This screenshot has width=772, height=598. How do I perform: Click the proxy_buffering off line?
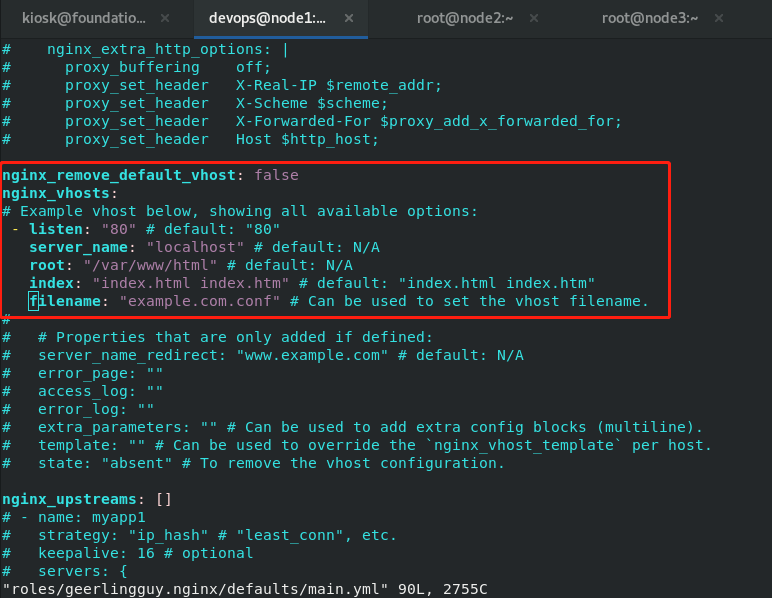[136, 67]
